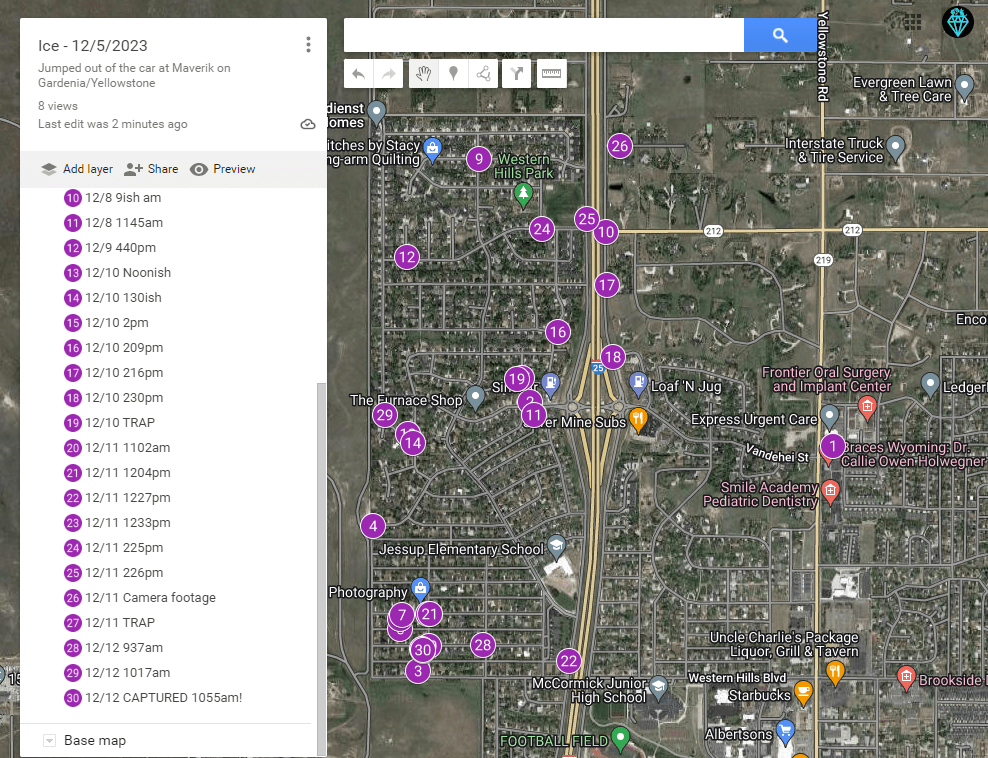The height and width of the screenshot is (758, 988).
Task: Expand the Base map section arrow
Action: (49, 741)
